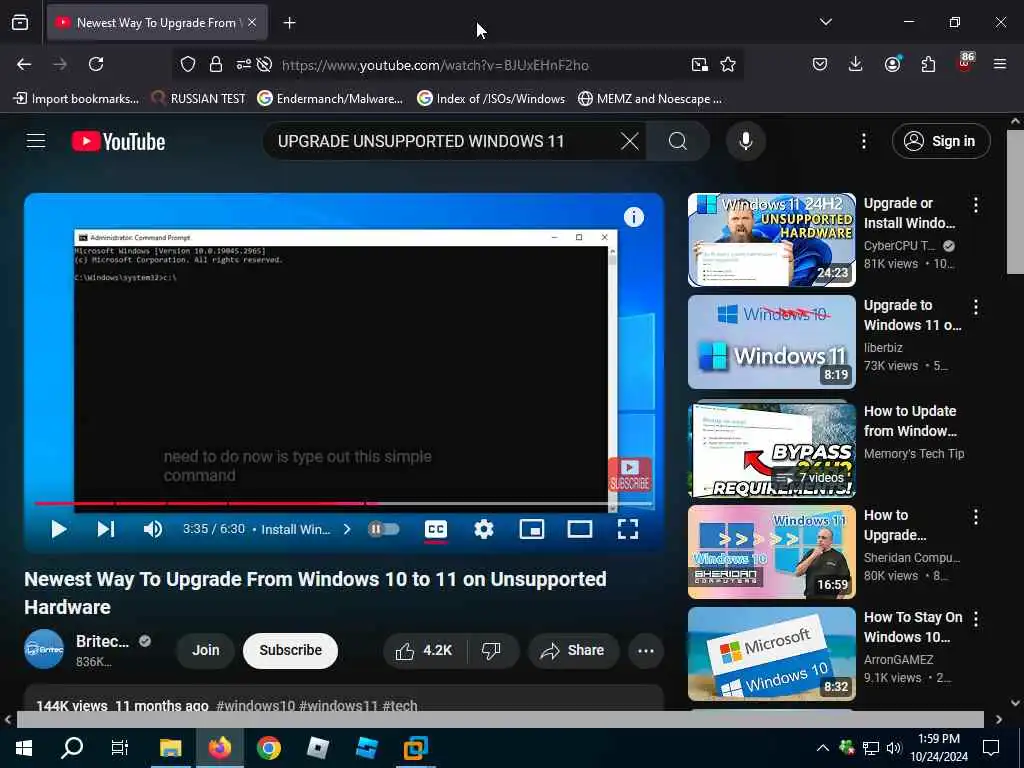Seek on the red video progress bar
The height and width of the screenshot is (768, 1024).
tap(343, 504)
